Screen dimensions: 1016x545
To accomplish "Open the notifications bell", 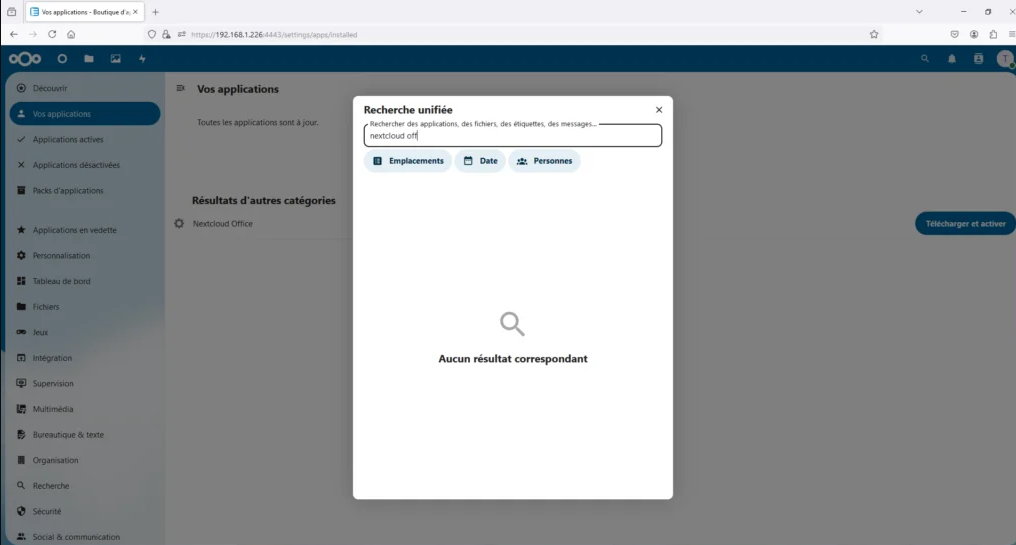I will pyautogui.click(x=951, y=59).
